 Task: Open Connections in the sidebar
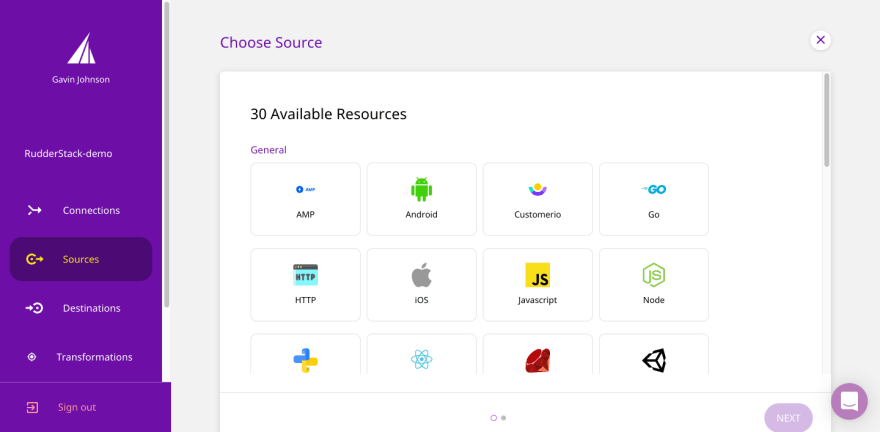pyautogui.click(x=90, y=210)
